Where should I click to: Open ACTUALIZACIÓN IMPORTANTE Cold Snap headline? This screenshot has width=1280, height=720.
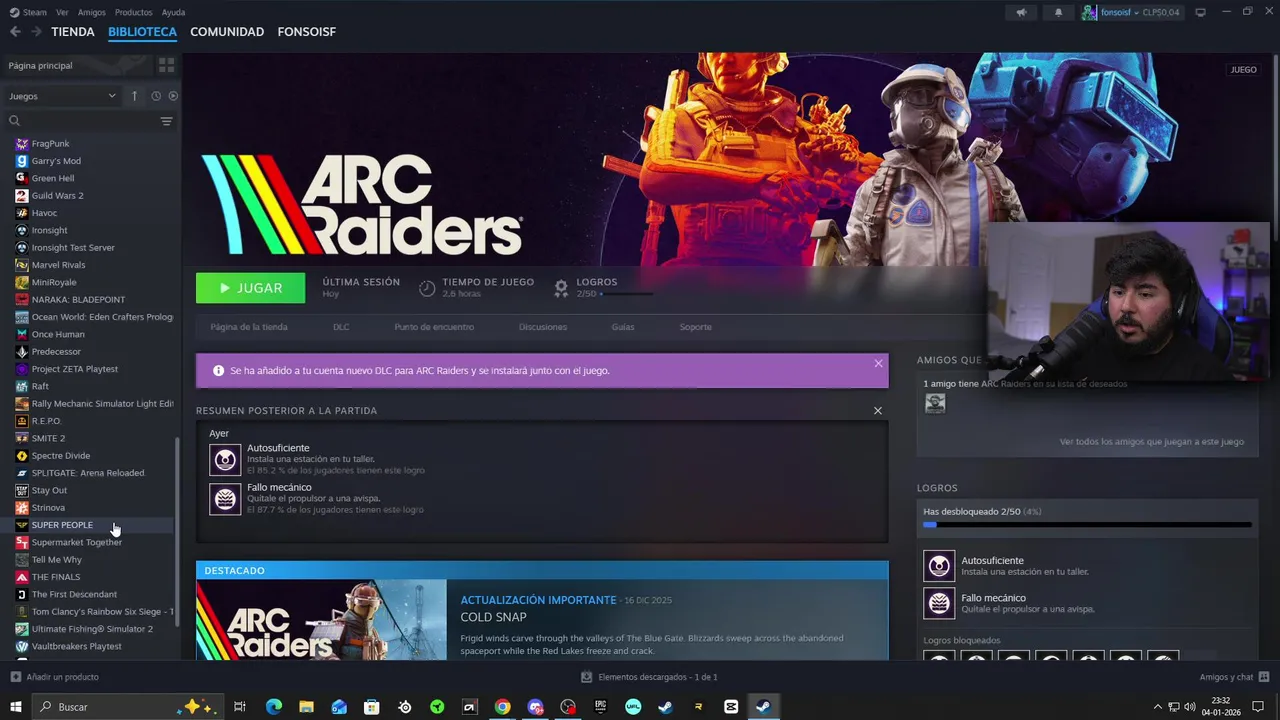[538, 600]
